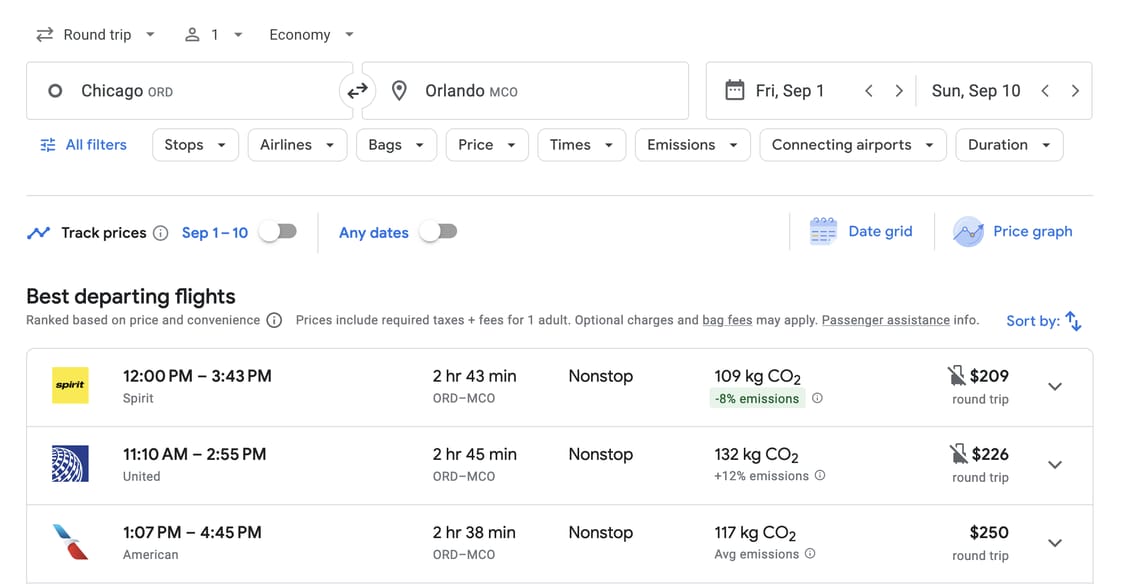
Task: Open the Emissions filter menu
Action: pyautogui.click(x=692, y=145)
